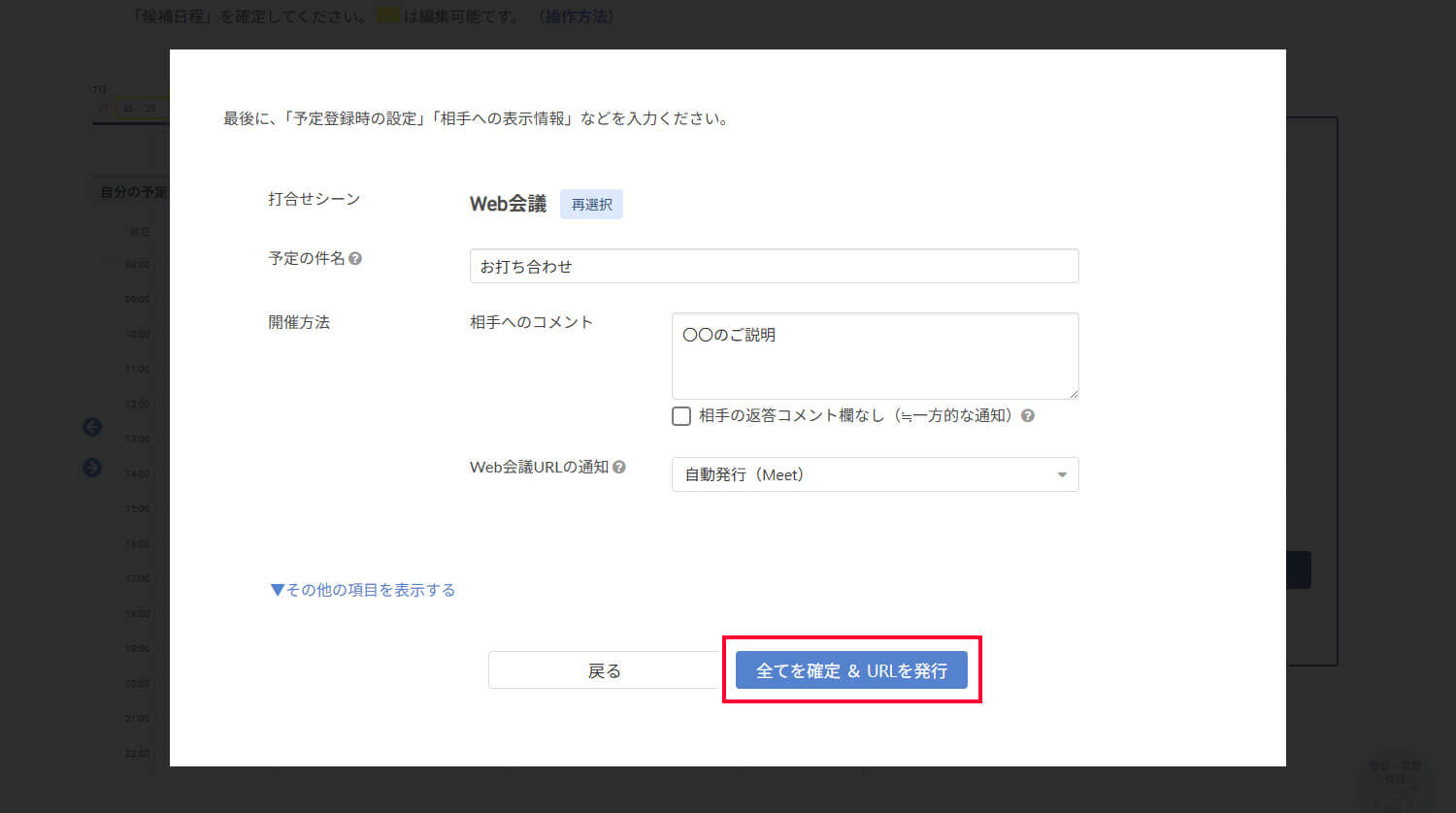Image resolution: width=1456 pixels, height=813 pixels.
Task: Click the 開催方法 label
Action: (299, 322)
